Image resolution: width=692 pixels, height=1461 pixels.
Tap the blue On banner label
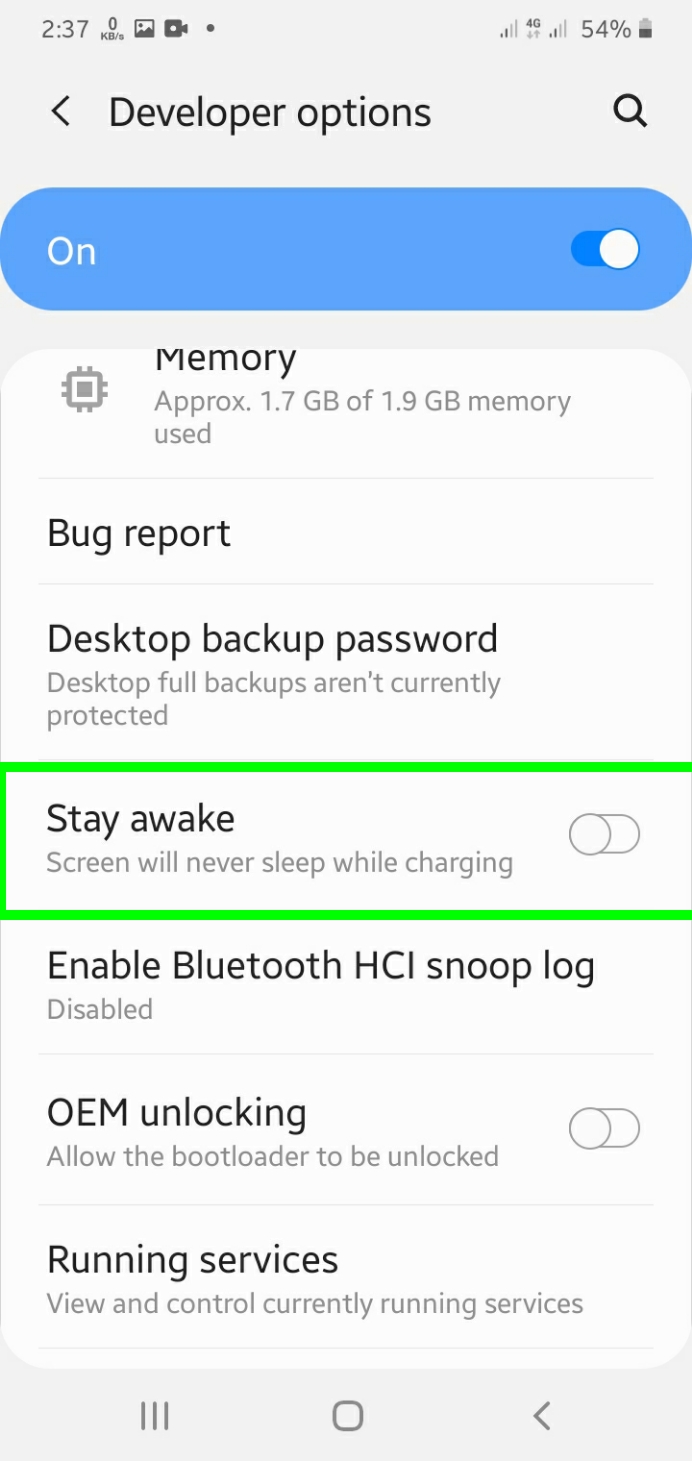click(72, 251)
